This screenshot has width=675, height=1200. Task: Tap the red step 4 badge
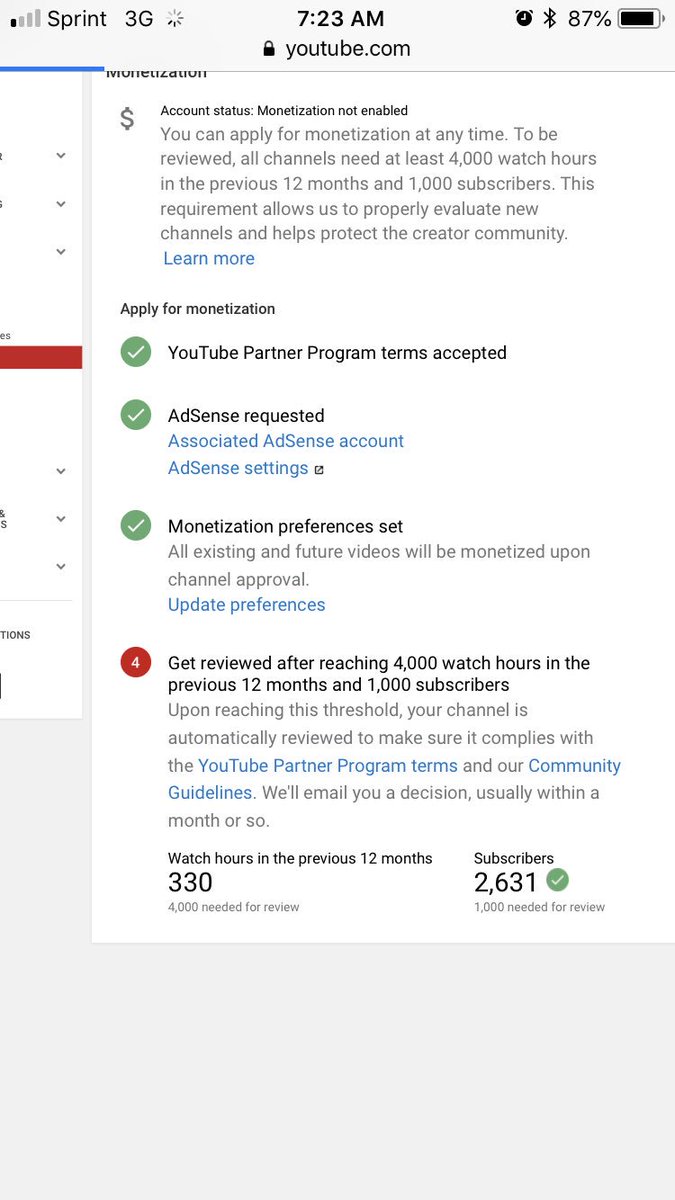136,662
